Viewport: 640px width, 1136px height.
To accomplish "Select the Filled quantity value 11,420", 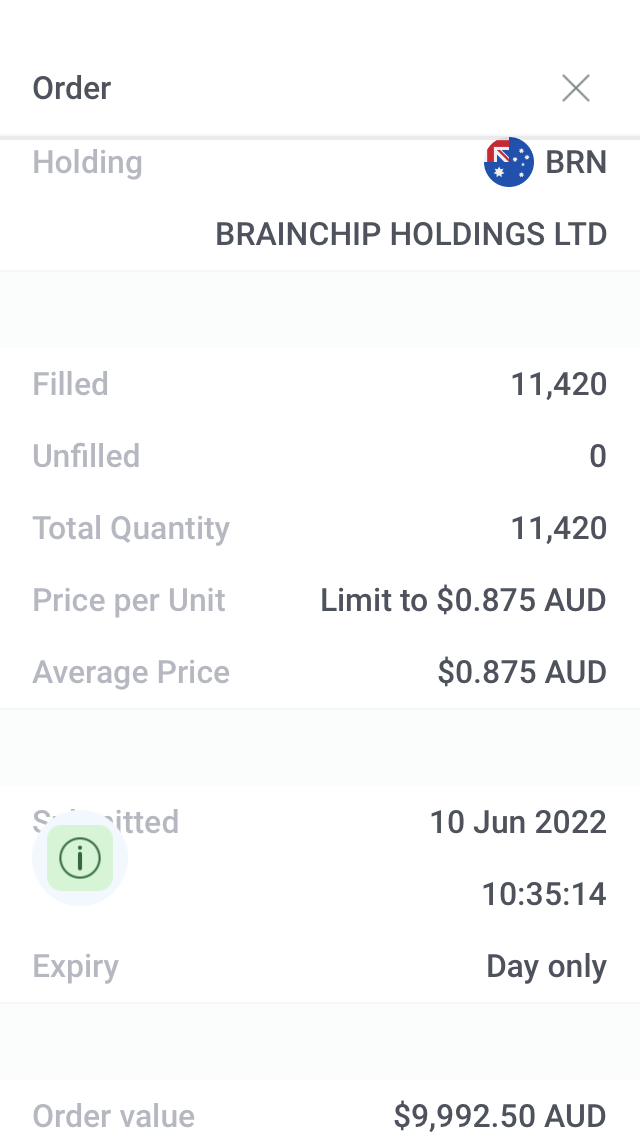I will pos(559,384).
